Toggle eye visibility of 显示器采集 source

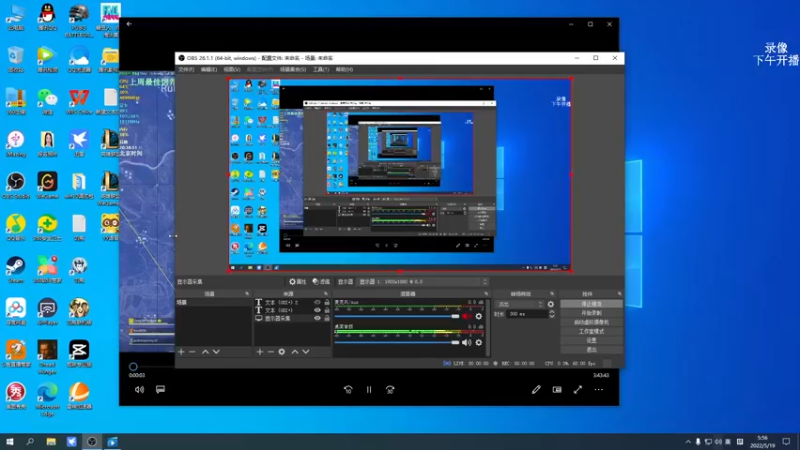[318, 318]
